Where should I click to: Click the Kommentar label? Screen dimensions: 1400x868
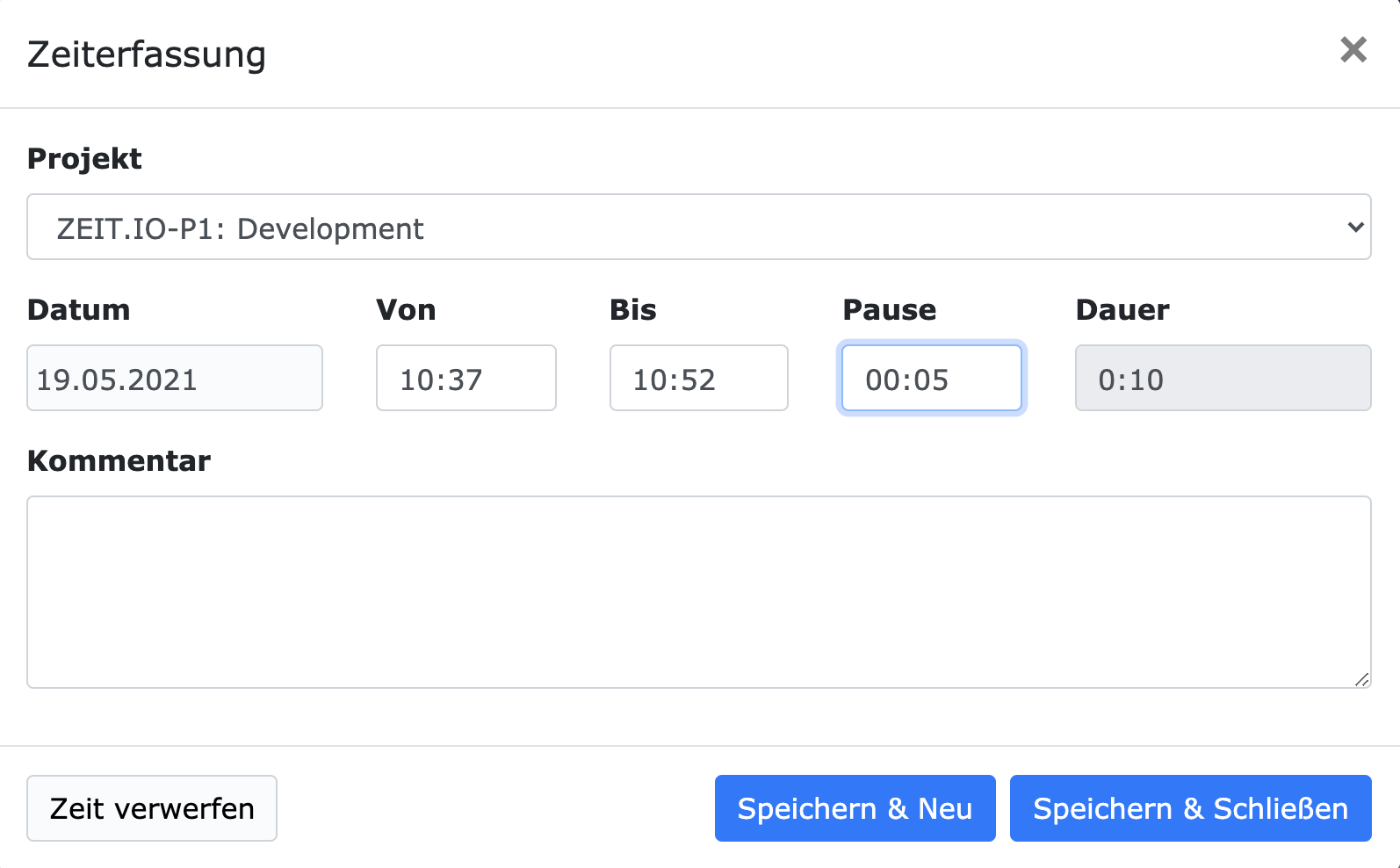click(x=119, y=460)
